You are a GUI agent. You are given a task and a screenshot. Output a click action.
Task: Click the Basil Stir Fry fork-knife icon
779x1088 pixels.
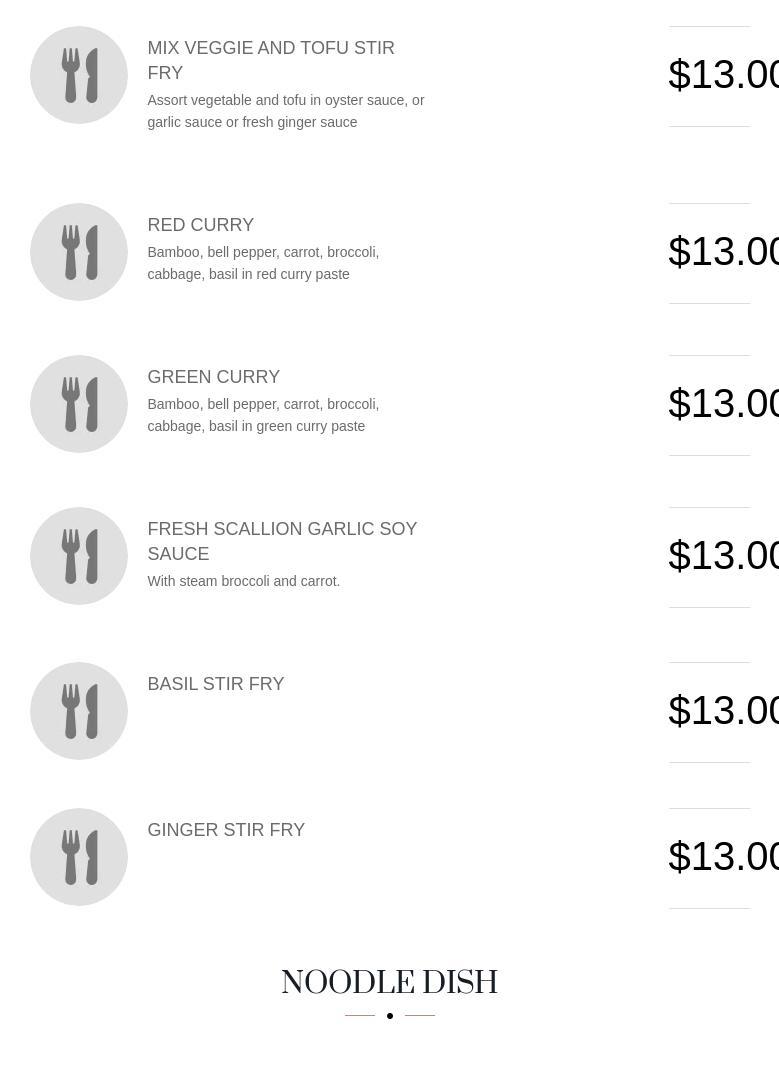79,711
